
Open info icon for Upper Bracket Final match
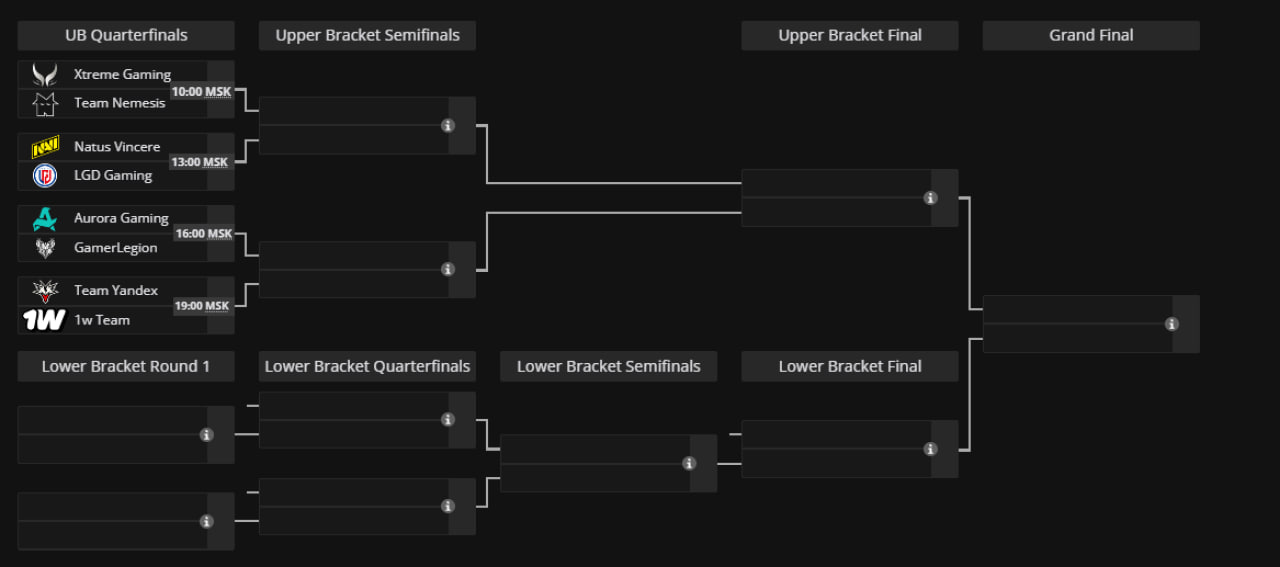point(930,198)
